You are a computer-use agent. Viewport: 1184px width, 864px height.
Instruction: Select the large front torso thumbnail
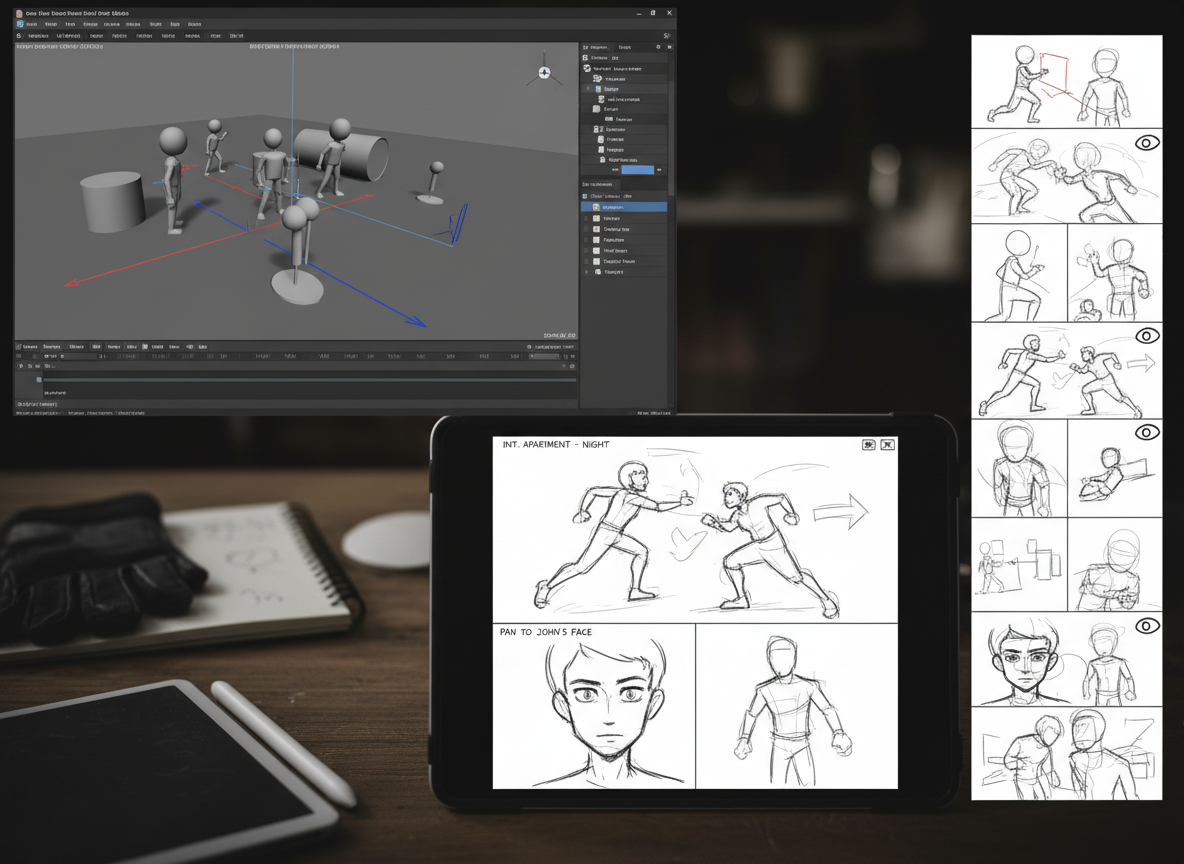(x=1019, y=468)
